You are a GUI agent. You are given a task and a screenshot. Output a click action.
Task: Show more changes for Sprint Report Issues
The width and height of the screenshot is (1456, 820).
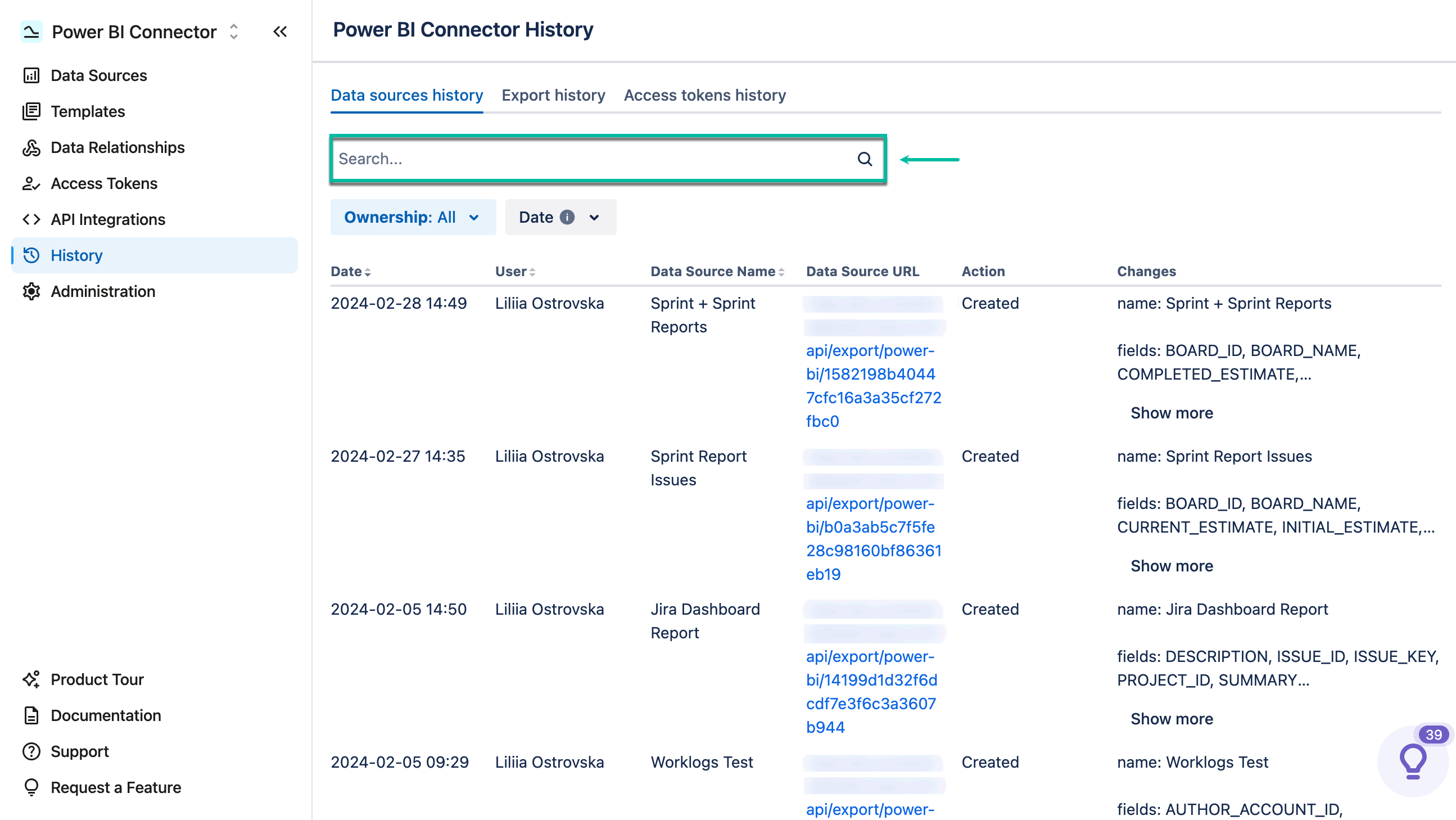coord(1171,566)
